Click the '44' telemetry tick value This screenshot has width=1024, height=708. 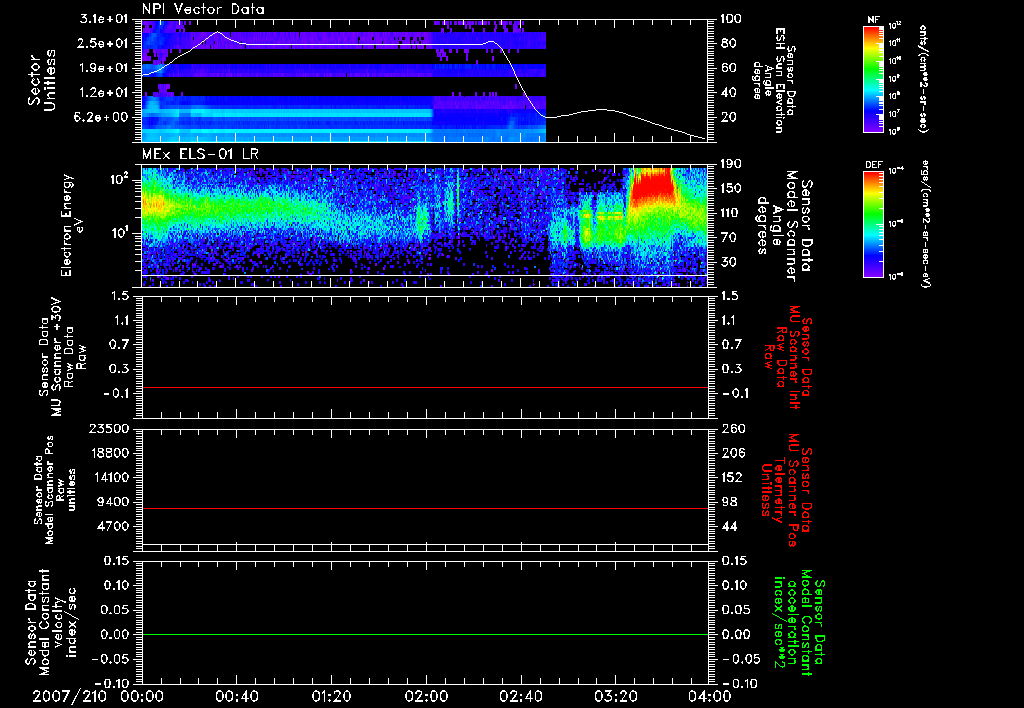[x=729, y=526]
